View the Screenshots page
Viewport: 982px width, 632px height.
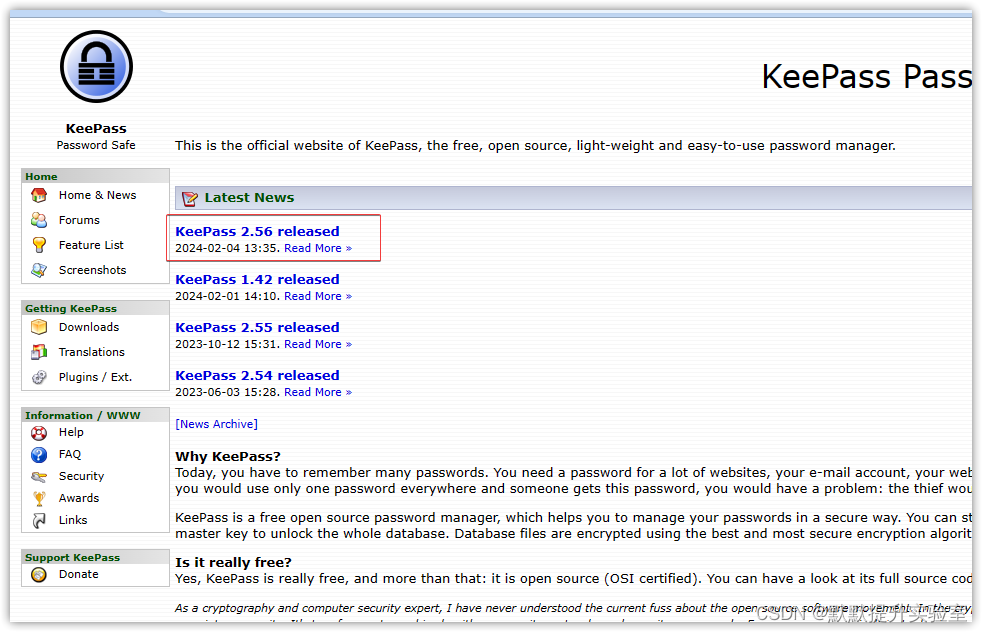tap(92, 271)
